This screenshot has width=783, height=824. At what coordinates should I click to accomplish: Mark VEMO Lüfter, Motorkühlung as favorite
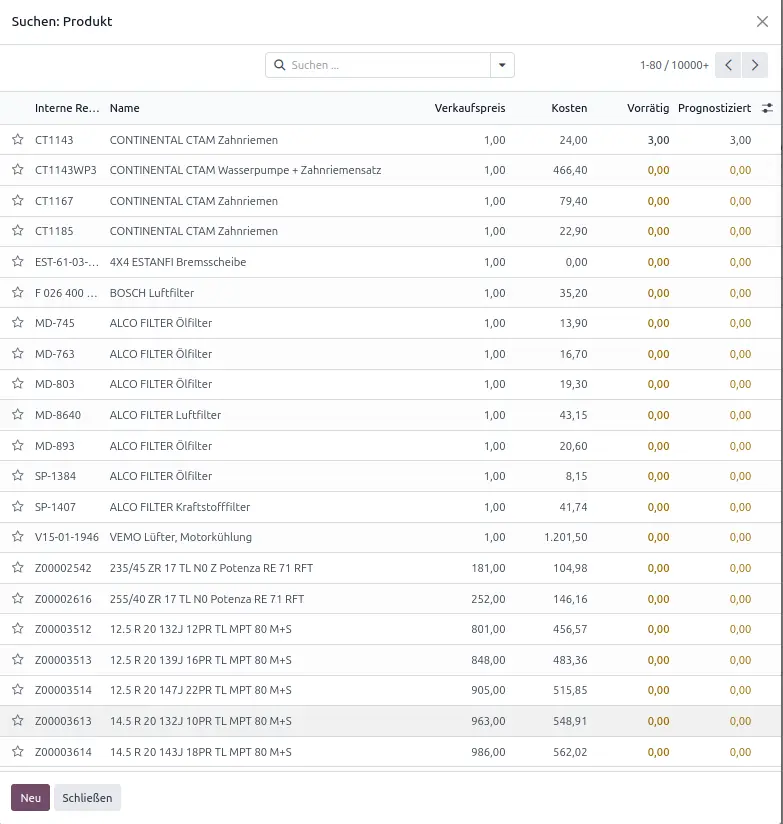17,537
